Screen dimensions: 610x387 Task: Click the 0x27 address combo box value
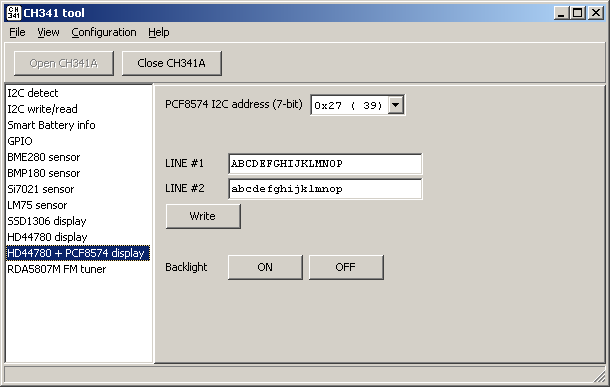tap(349, 105)
